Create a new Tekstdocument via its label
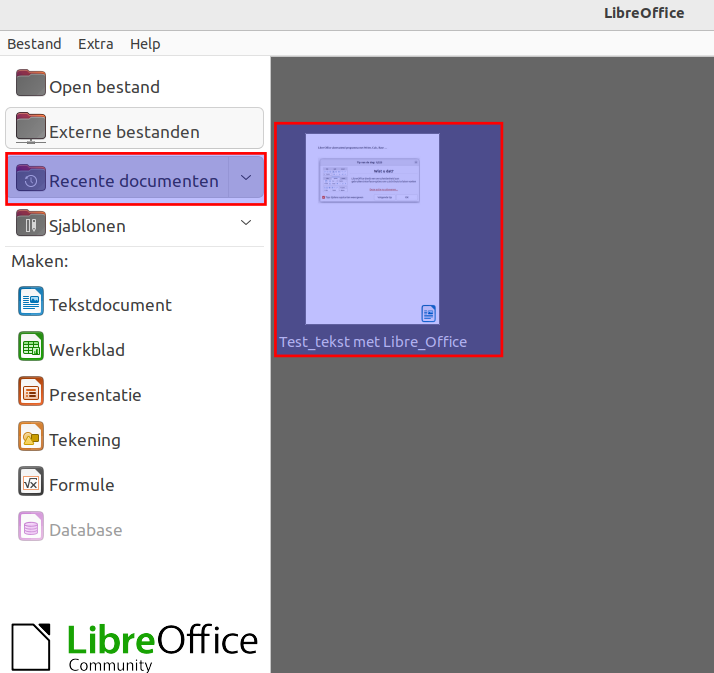 [110, 305]
